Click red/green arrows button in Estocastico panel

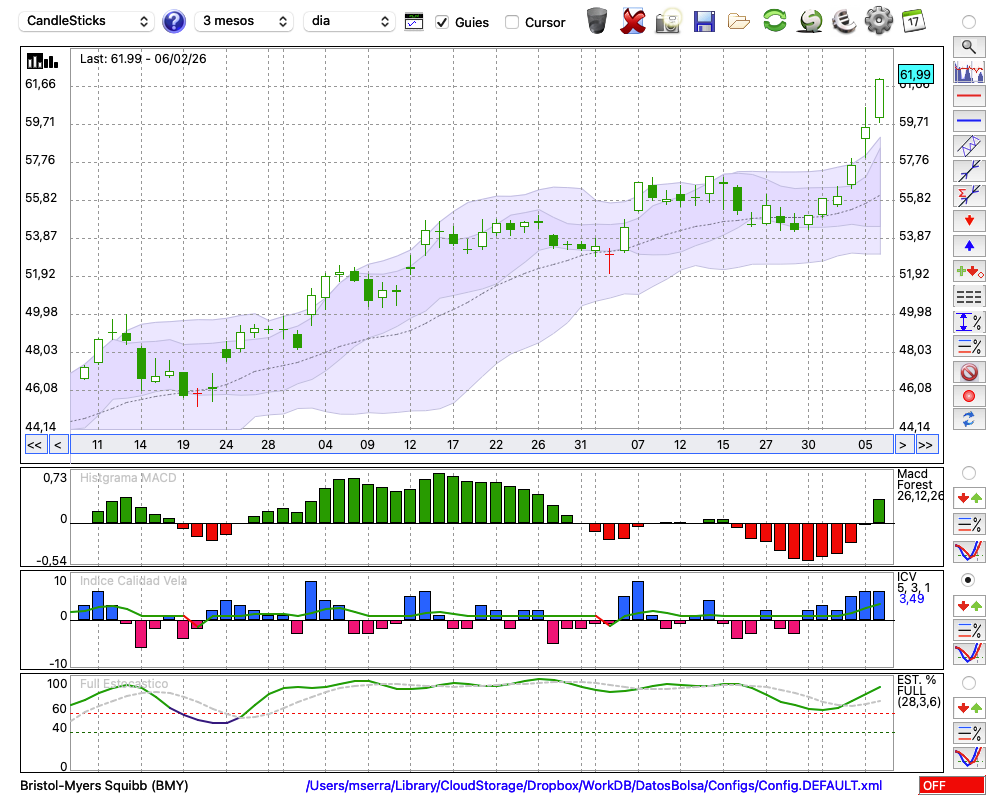(969, 708)
